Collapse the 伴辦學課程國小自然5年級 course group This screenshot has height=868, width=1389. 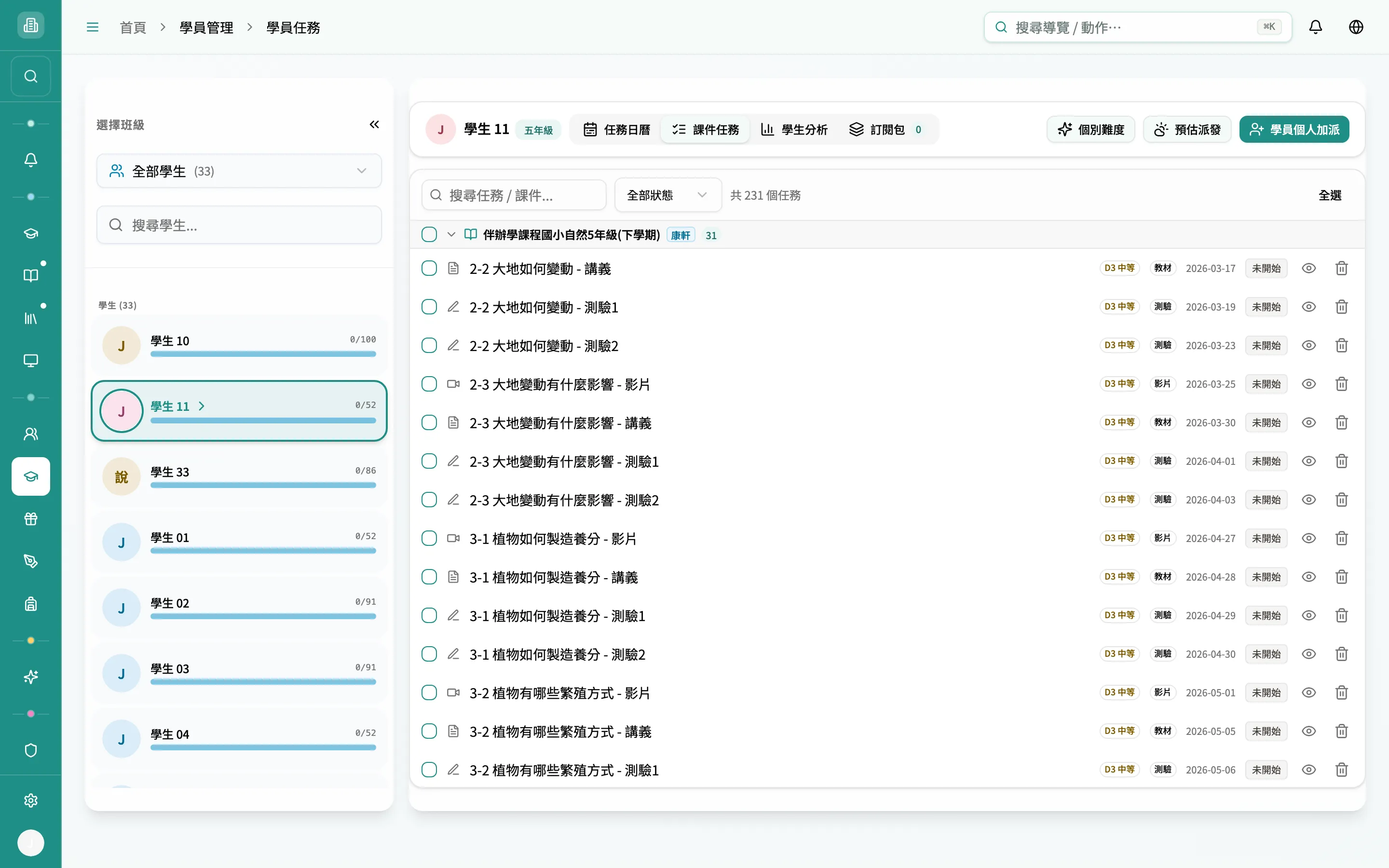tap(451, 234)
